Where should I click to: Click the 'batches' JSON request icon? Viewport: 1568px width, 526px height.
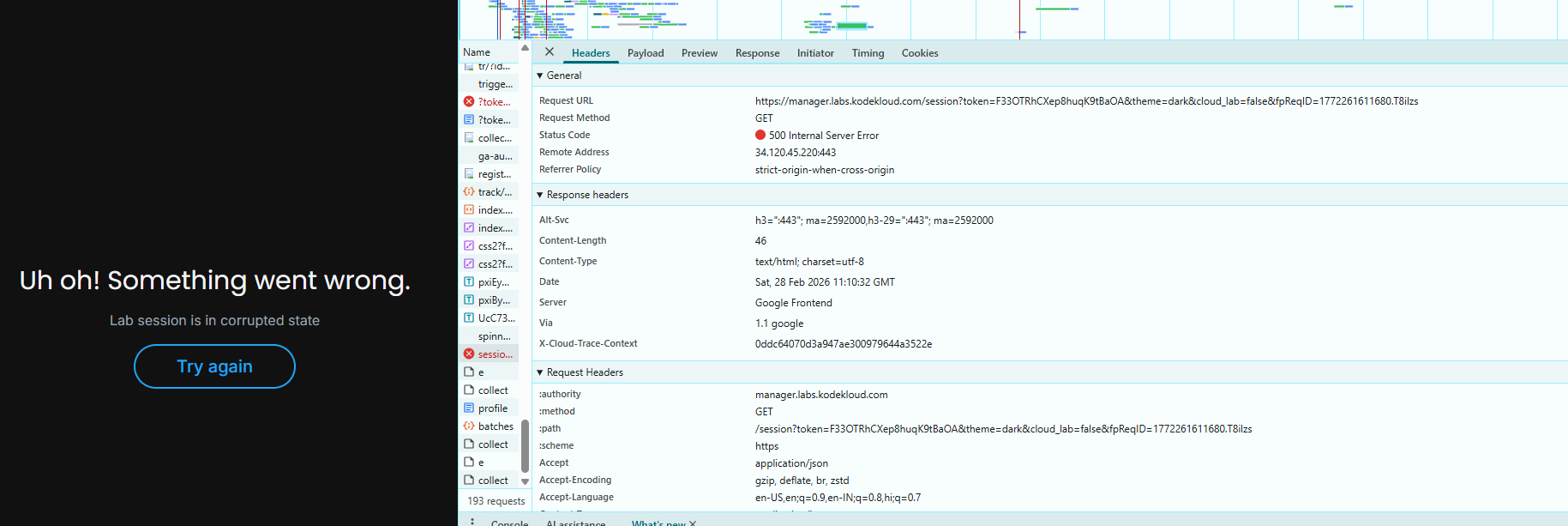pos(469,426)
